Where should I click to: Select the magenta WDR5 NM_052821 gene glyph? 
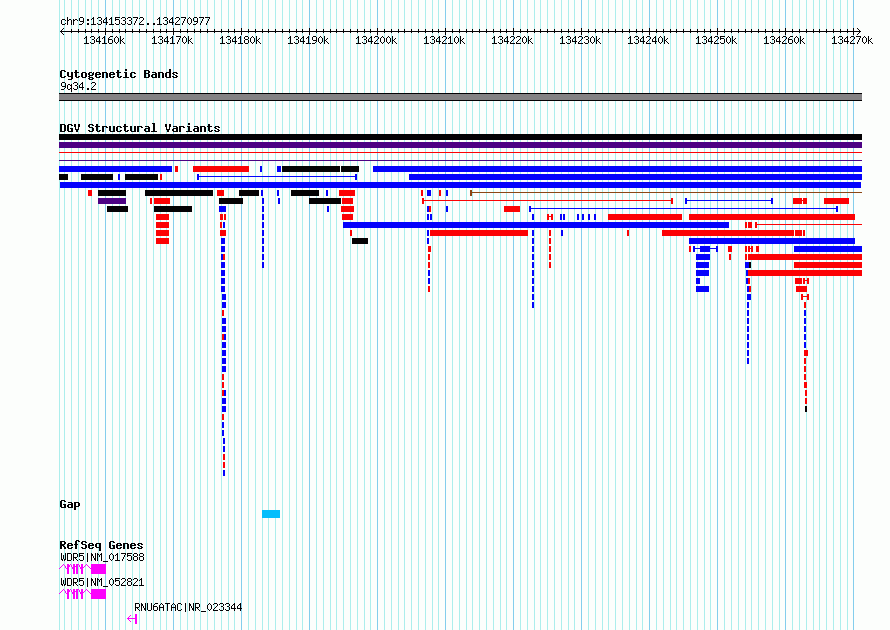[x=82, y=594]
